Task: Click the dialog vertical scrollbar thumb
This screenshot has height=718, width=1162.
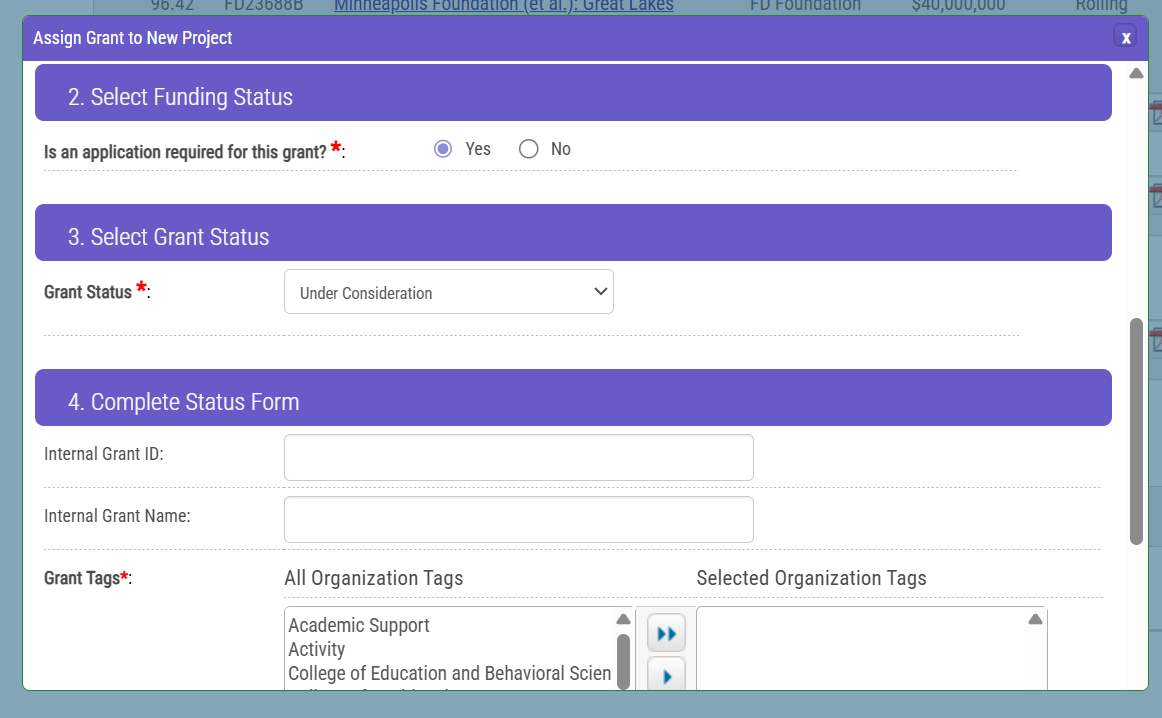Action: (x=1136, y=431)
